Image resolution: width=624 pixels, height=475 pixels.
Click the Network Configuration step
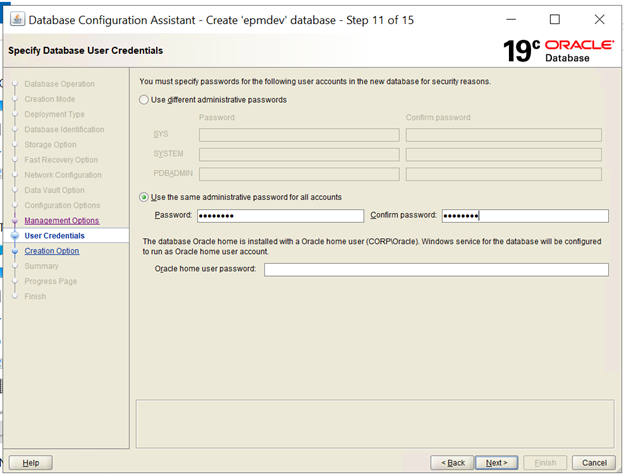coord(63,175)
